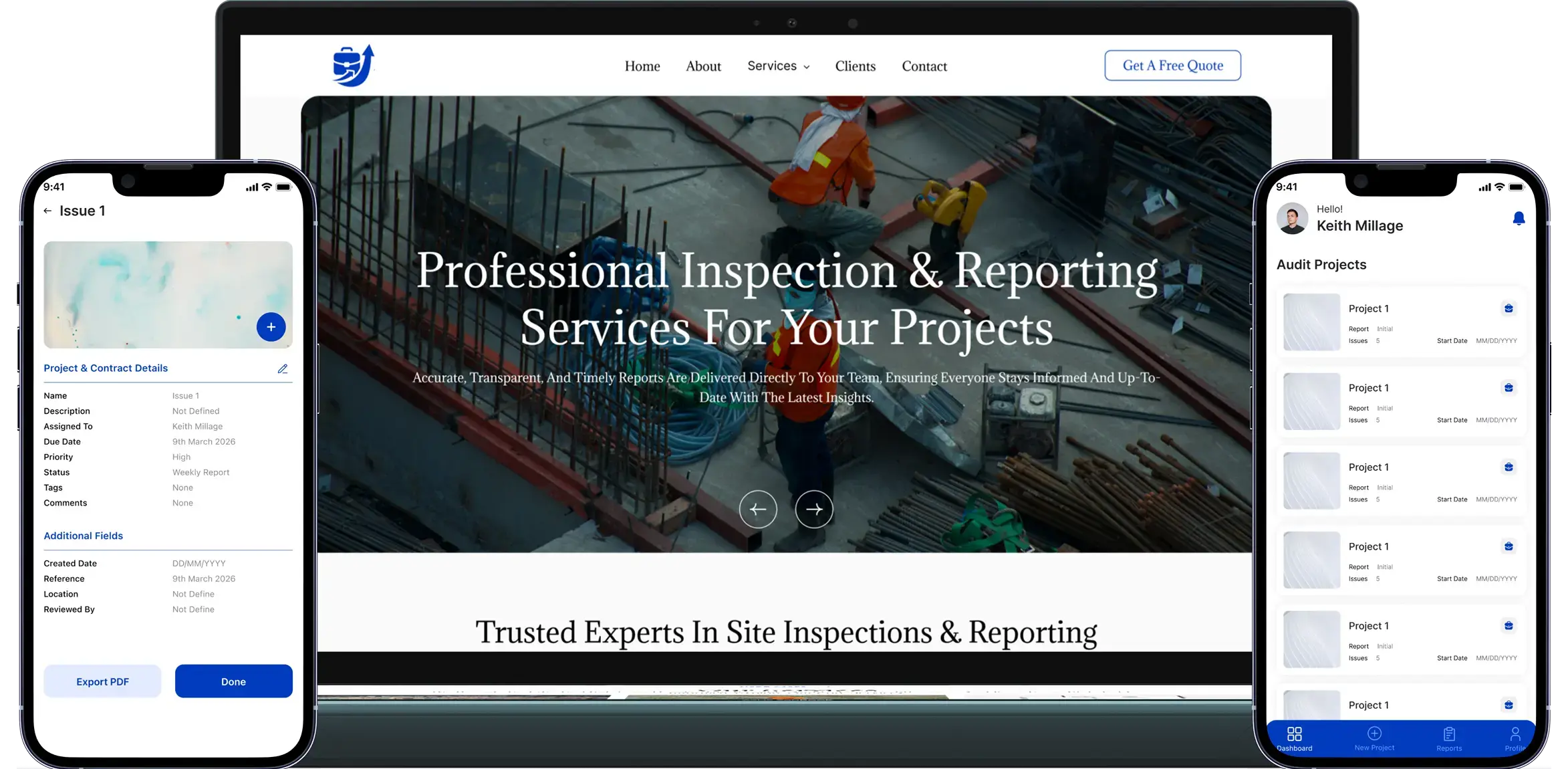
Task: Advance to next hero slide arrow
Action: [x=813, y=510]
